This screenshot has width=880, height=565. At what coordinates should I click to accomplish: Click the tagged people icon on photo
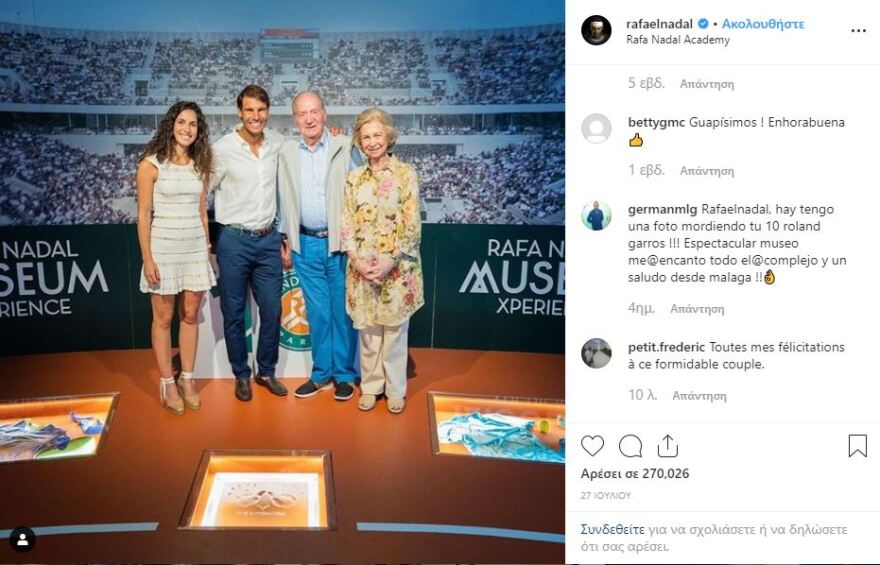point(22,540)
